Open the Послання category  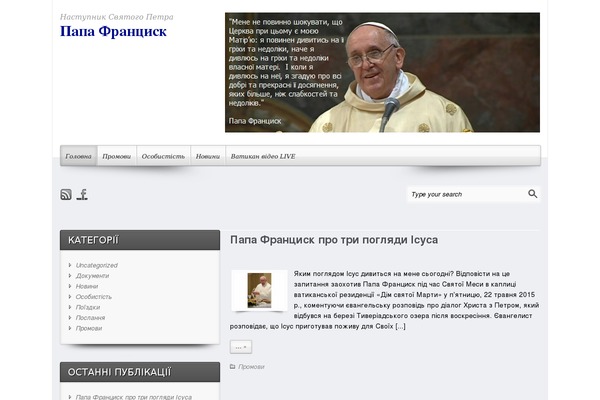[90, 318]
